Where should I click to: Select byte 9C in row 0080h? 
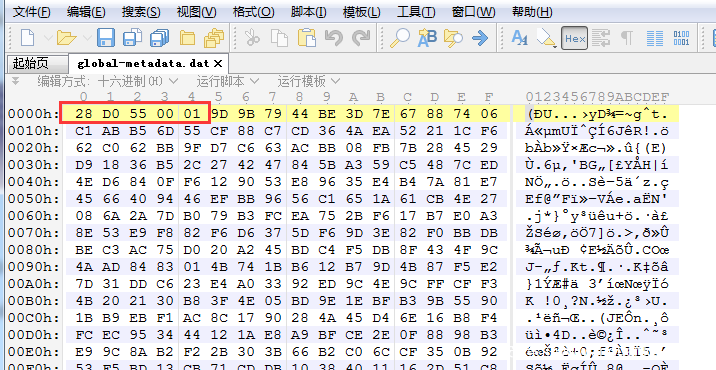click(489, 249)
